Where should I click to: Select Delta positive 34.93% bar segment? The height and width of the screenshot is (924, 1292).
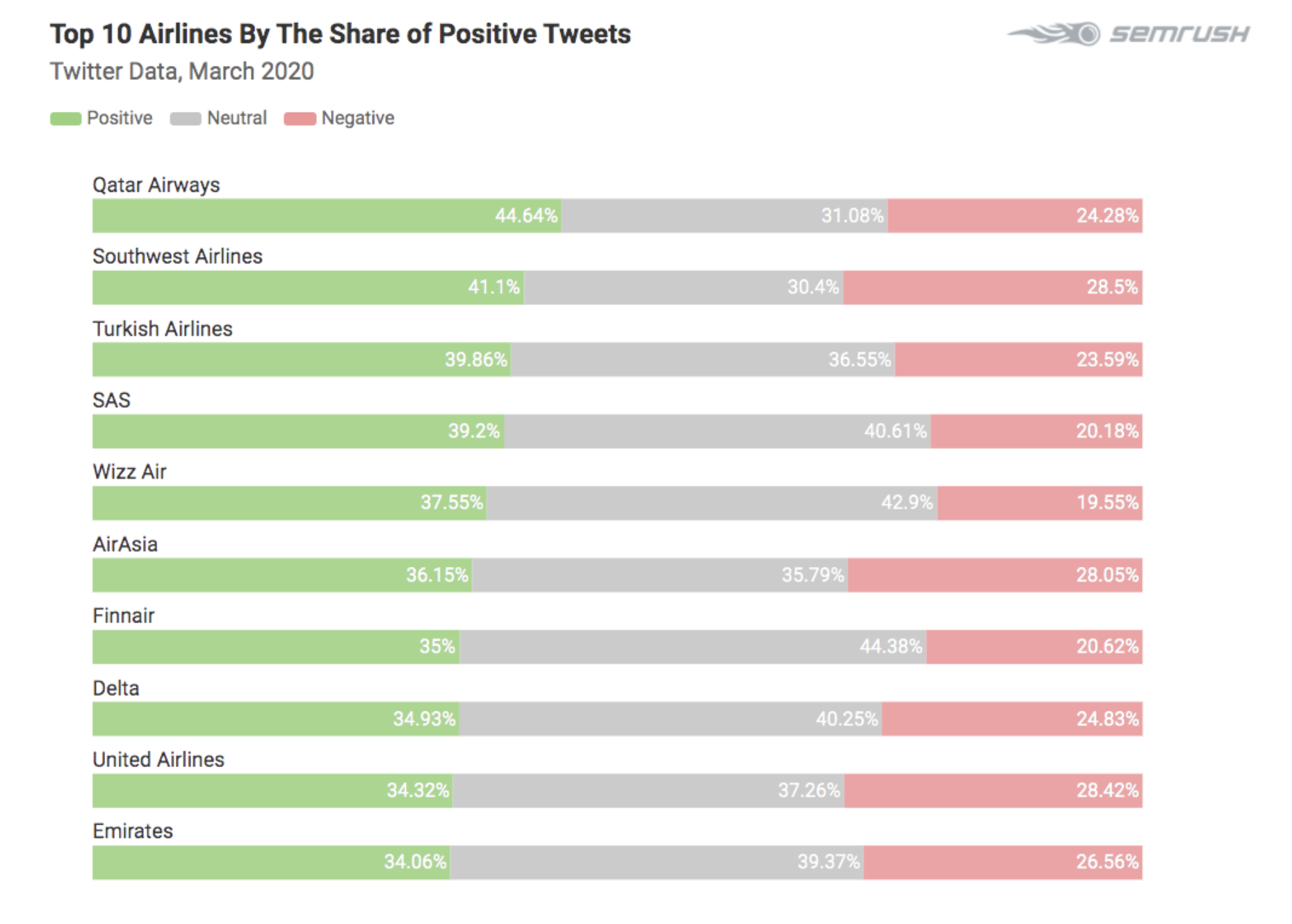coord(275,719)
